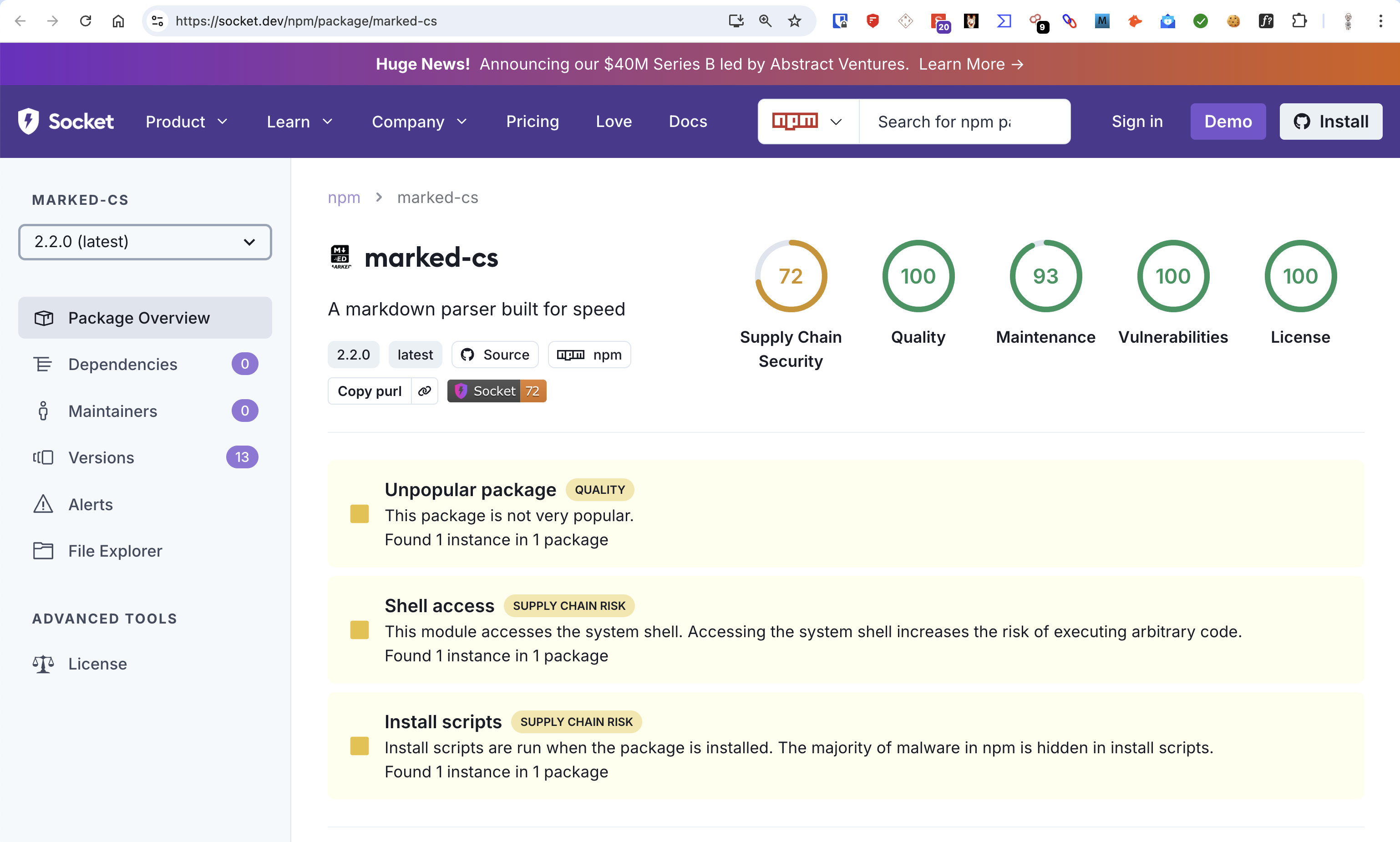
Task: Open the package's npm link button
Action: pos(589,355)
